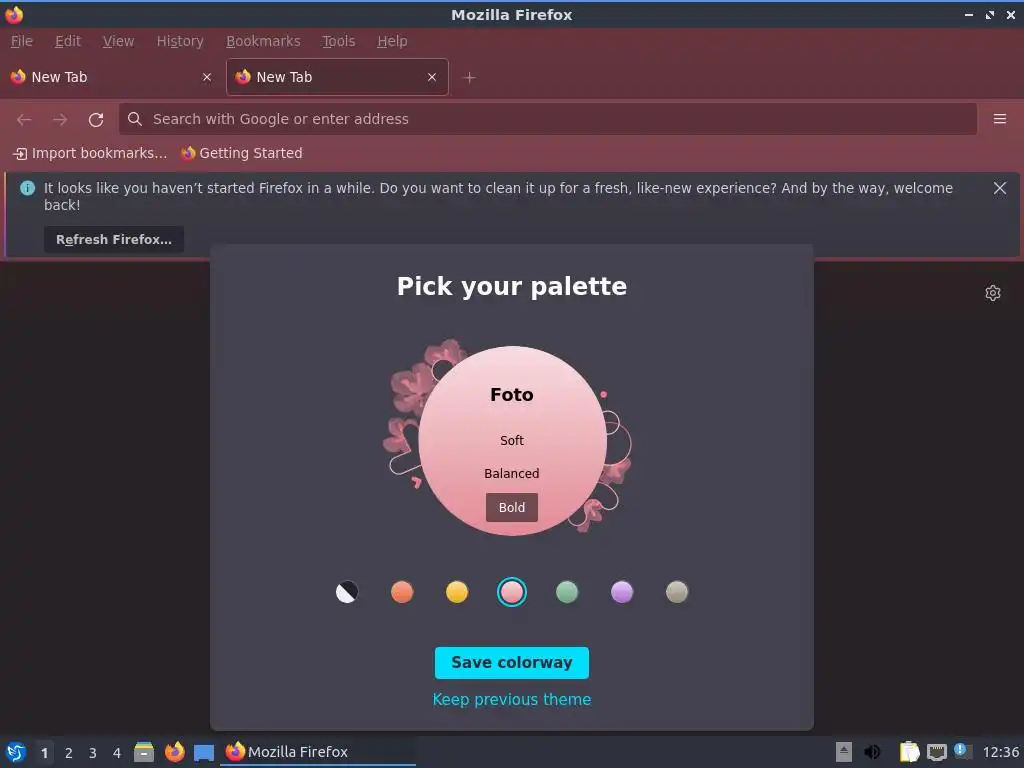1024x768 pixels.
Task: Open the Firefox hamburger application menu
Action: tap(999, 119)
